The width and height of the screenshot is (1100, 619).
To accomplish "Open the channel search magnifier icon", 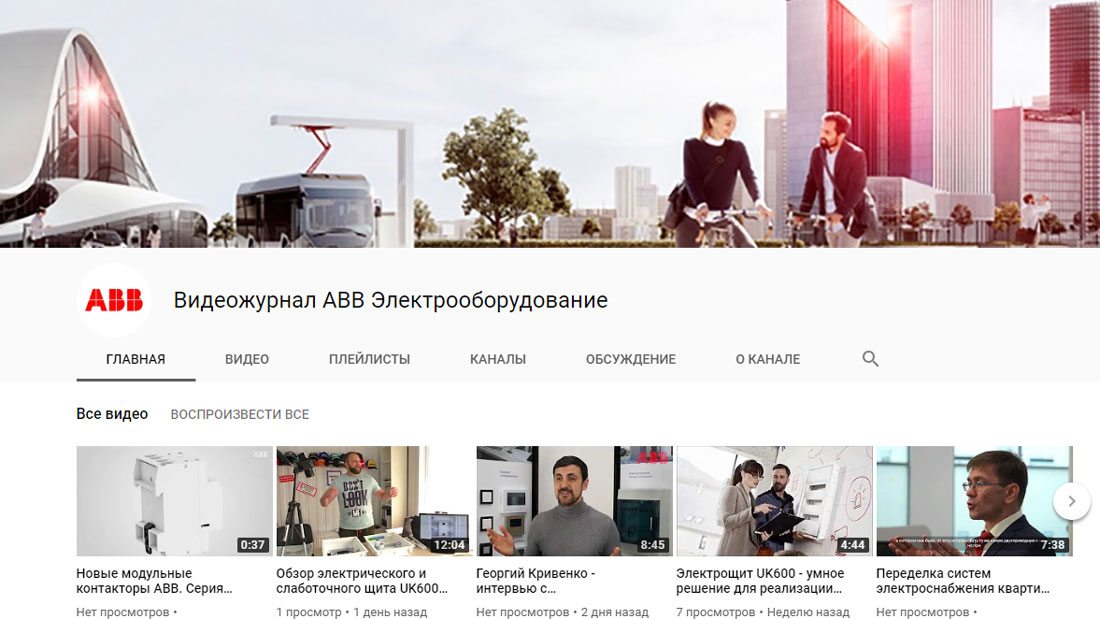I will (870, 359).
